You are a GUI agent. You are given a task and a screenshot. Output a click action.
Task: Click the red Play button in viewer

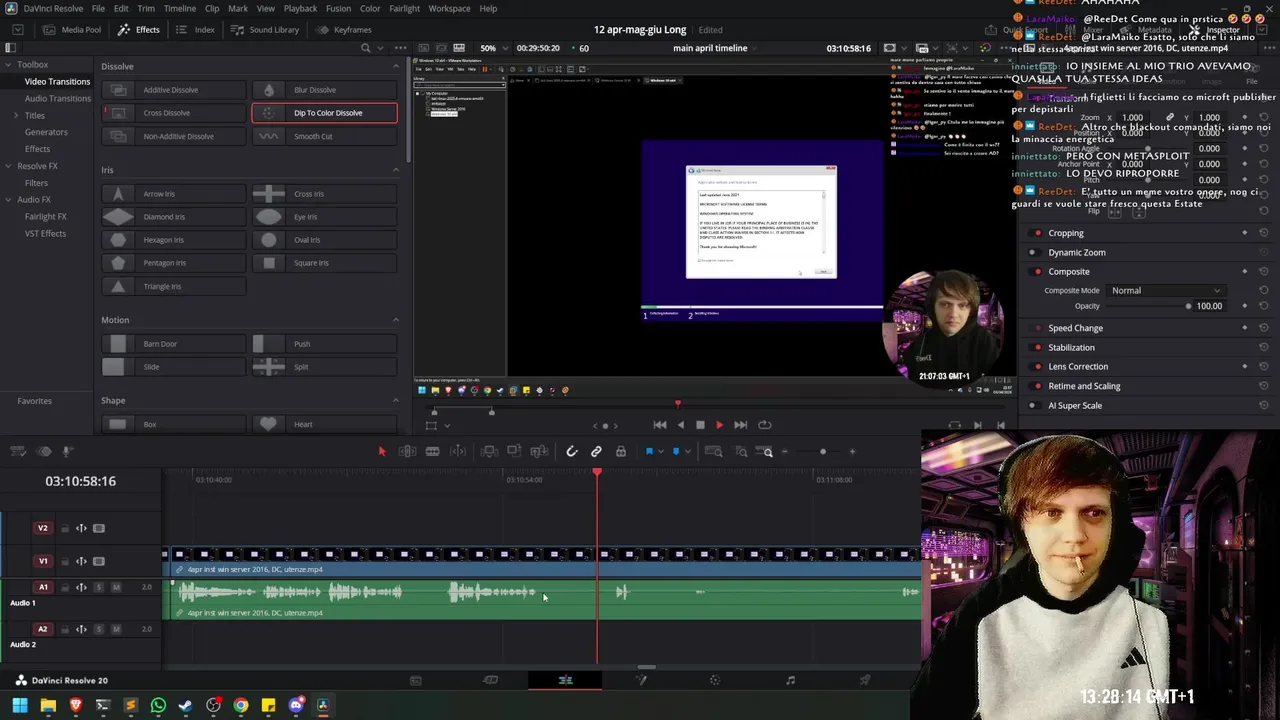(719, 425)
